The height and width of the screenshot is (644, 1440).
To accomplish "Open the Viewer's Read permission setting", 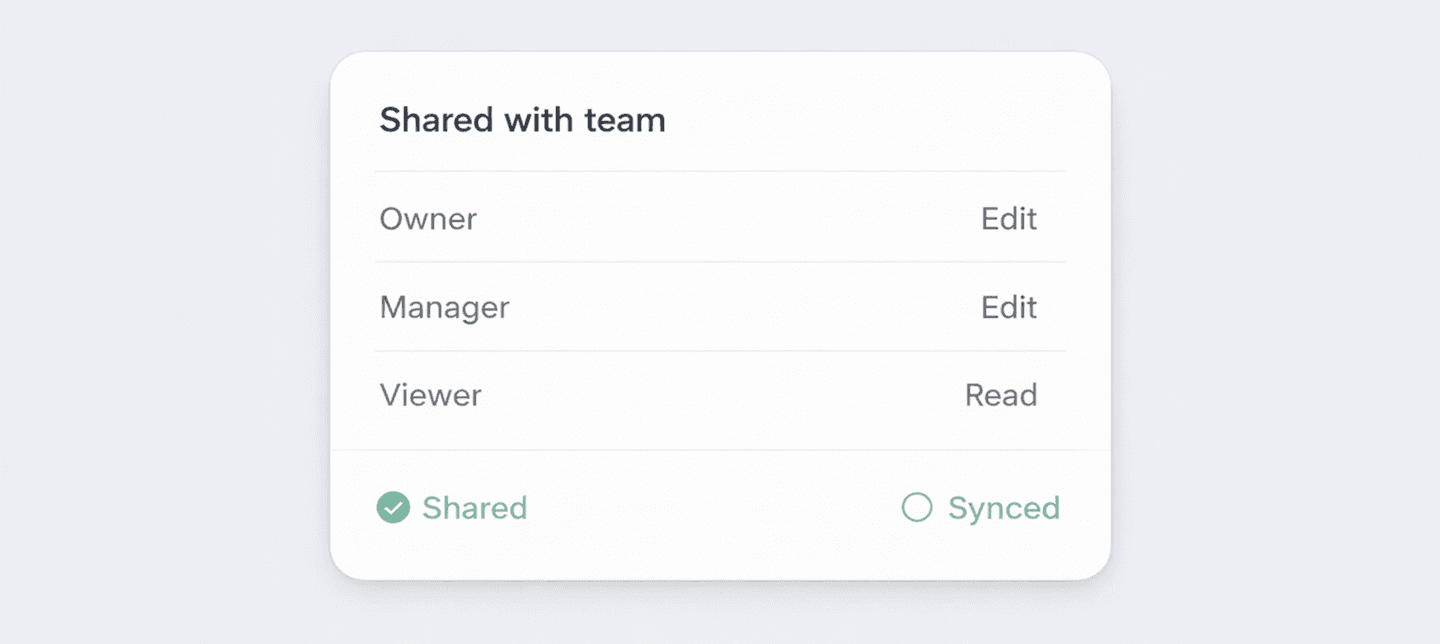I will click(x=1000, y=395).
